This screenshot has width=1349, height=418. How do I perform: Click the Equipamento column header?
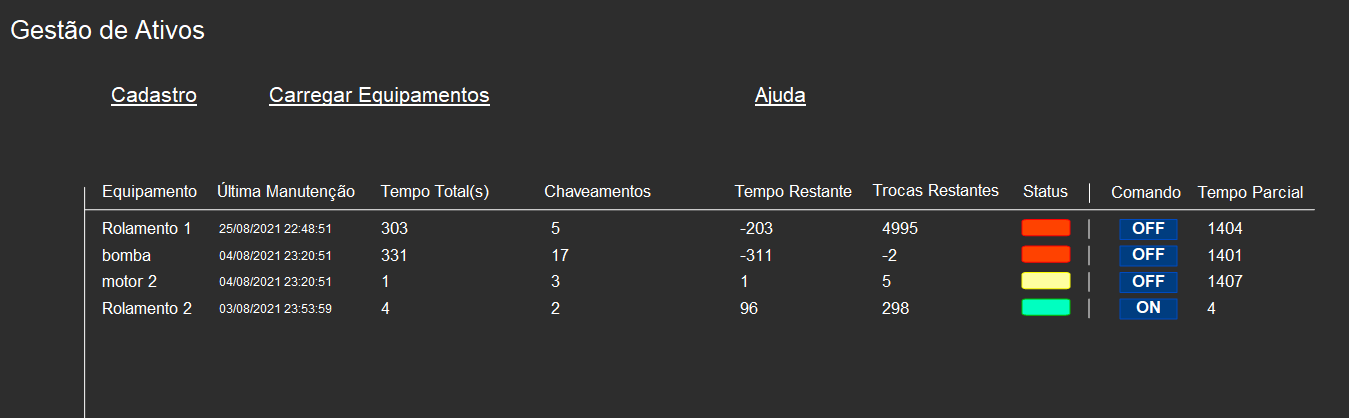pyautogui.click(x=150, y=191)
